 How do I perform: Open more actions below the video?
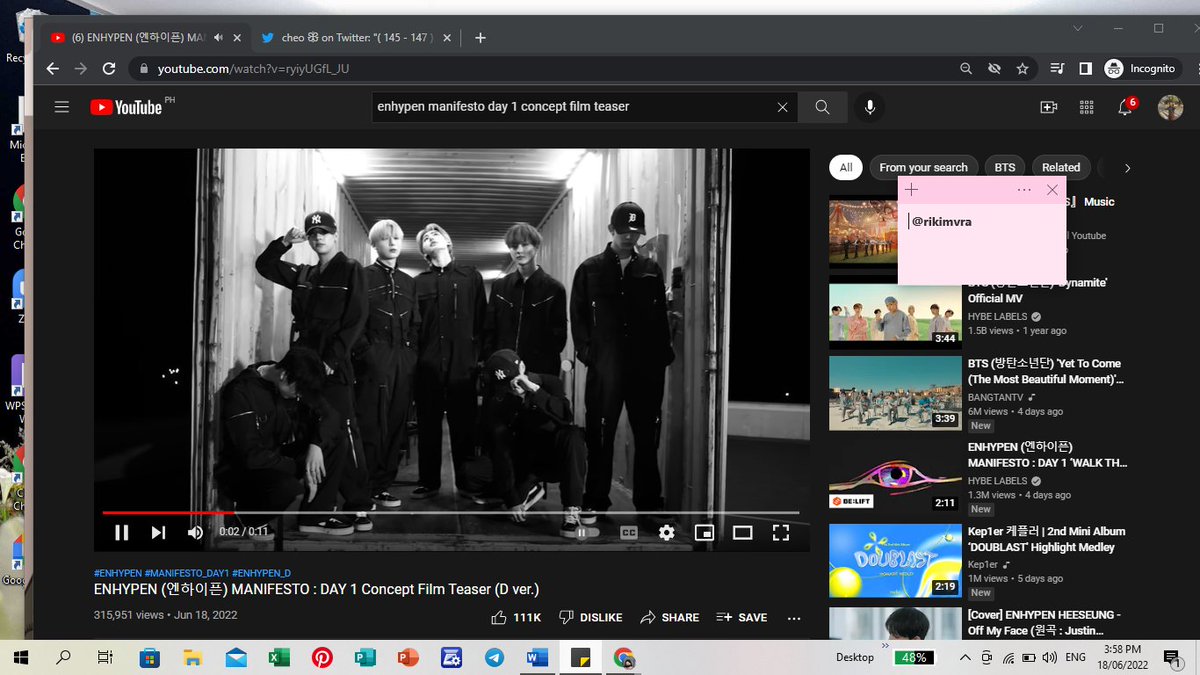[794, 618]
